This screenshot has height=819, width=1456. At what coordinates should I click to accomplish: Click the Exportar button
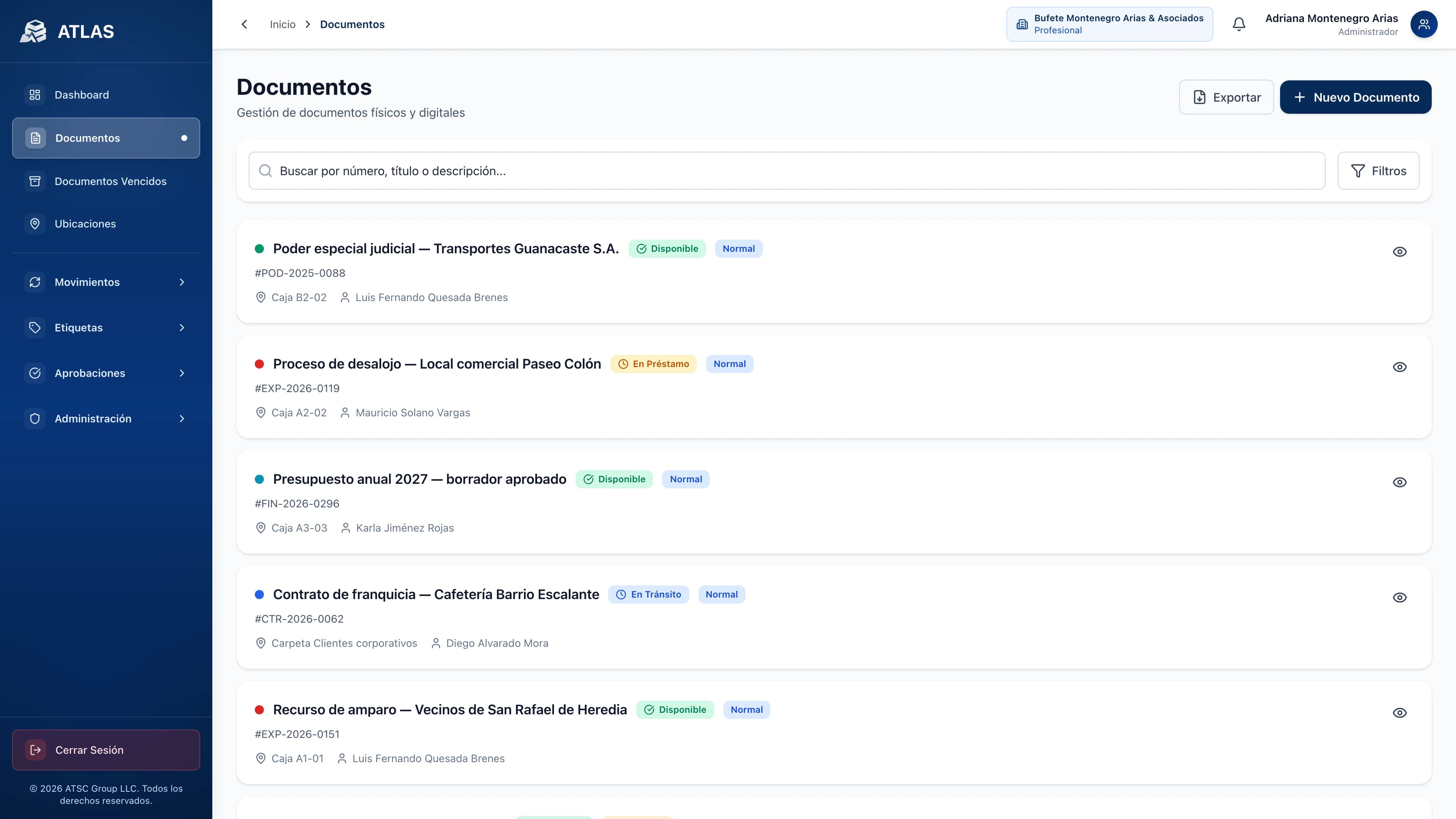click(x=1226, y=97)
